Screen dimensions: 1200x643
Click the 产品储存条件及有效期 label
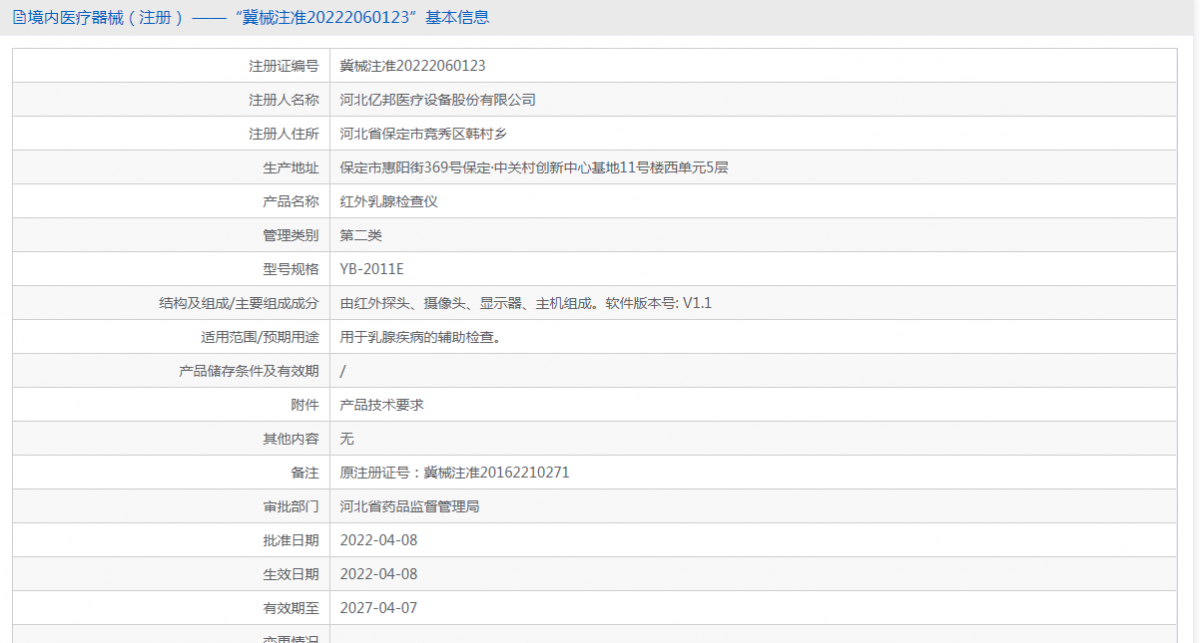(249, 371)
